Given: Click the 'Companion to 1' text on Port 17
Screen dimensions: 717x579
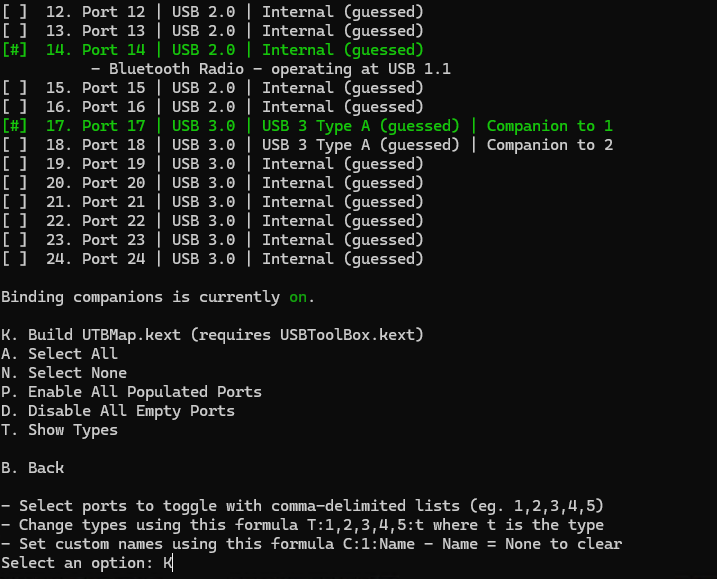Looking at the screenshot, I should click(550, 126).
